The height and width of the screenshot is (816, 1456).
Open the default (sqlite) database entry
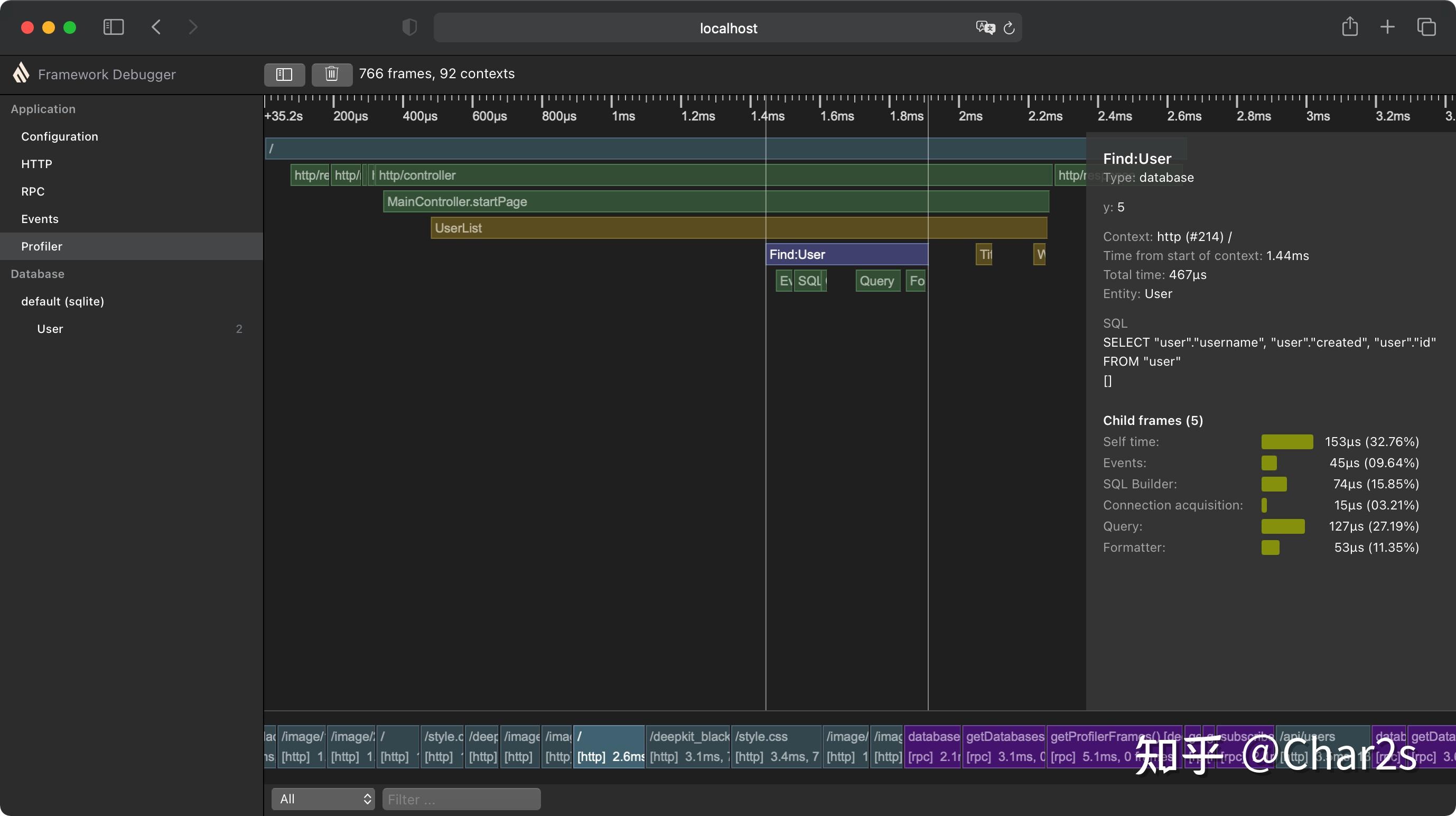[x=63, y=301]
